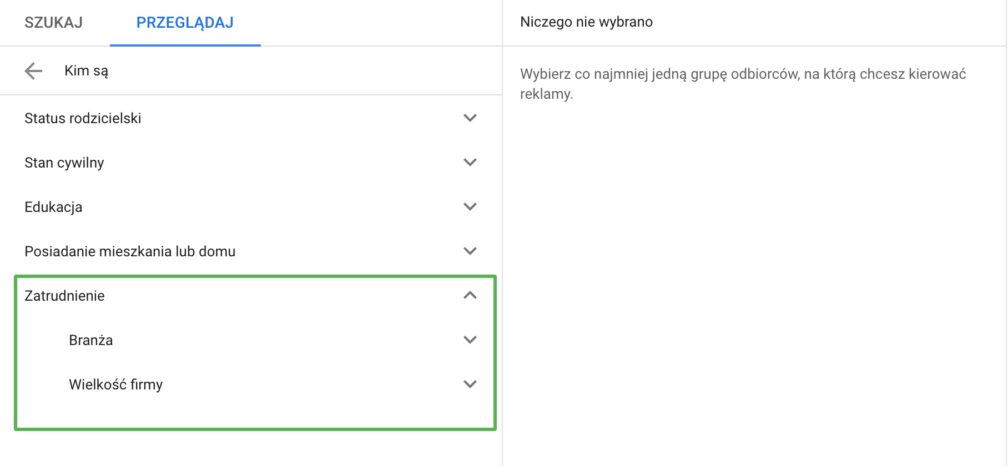The width and height of the screenshot is (1008, 466).
Task: Select the PRZEGLĄDAJ tab
Action: (185, 23)
